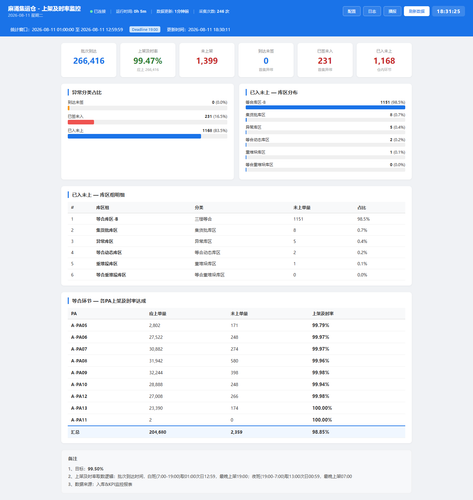
Task: Click the 204,680 total in summary row
Action: (157, 432)
